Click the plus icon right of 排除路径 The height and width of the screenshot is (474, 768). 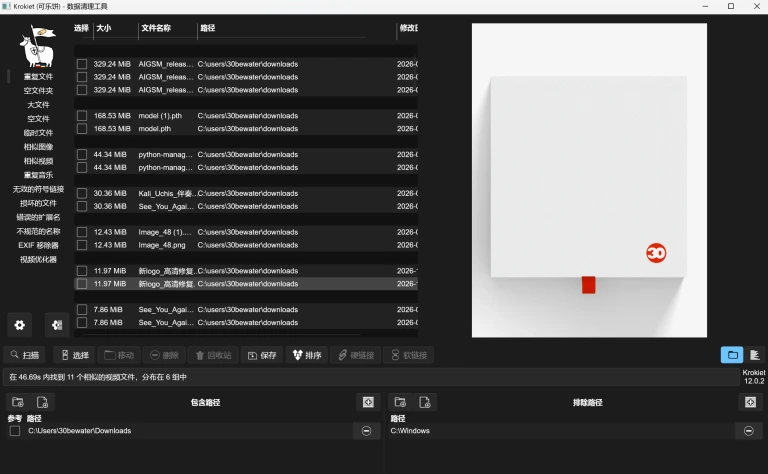click(750, 402)
